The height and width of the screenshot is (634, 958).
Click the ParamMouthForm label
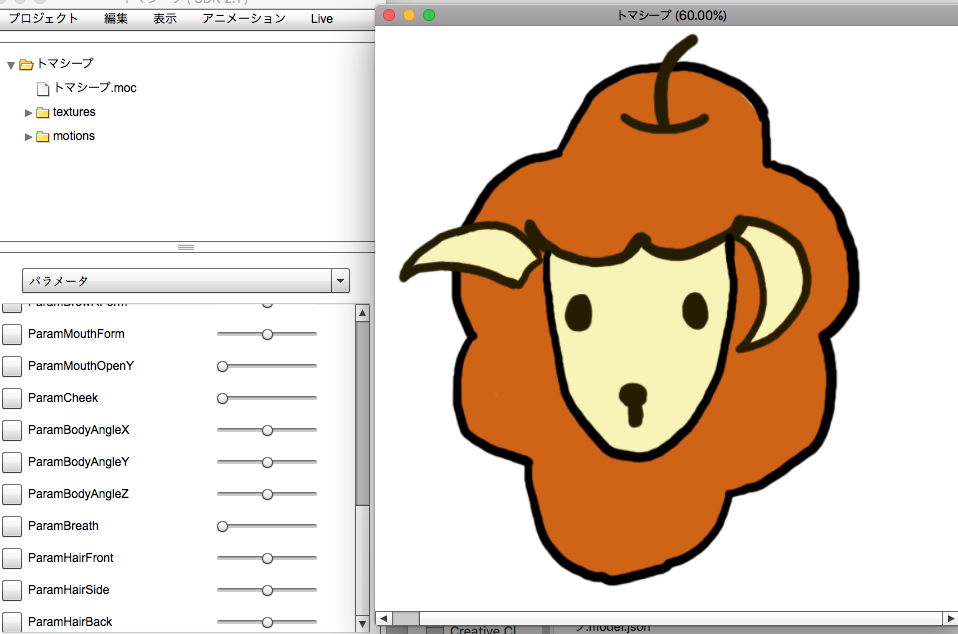76,333
